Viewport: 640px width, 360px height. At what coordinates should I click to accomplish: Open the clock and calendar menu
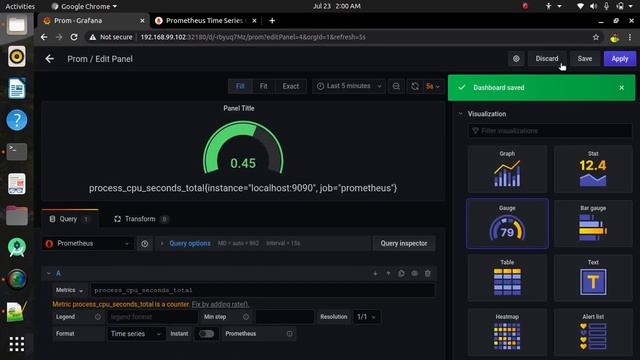point(337,6)
